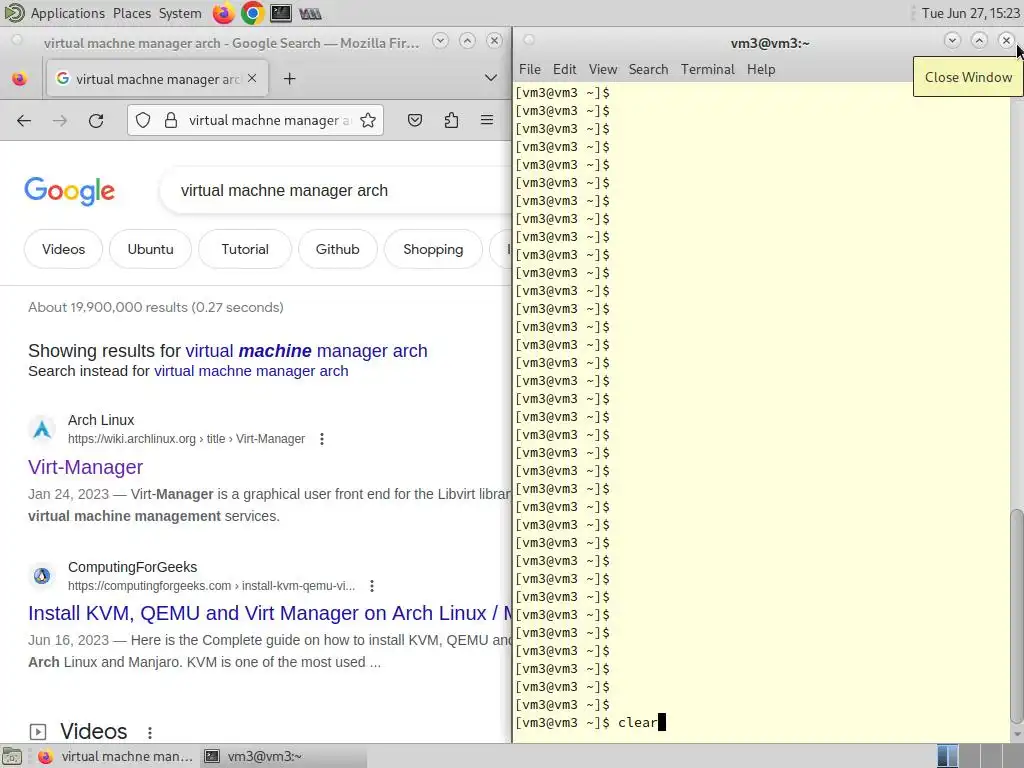Open the Virt-Manager result link
Screen dimensions: 1024x768
[86, 467]
